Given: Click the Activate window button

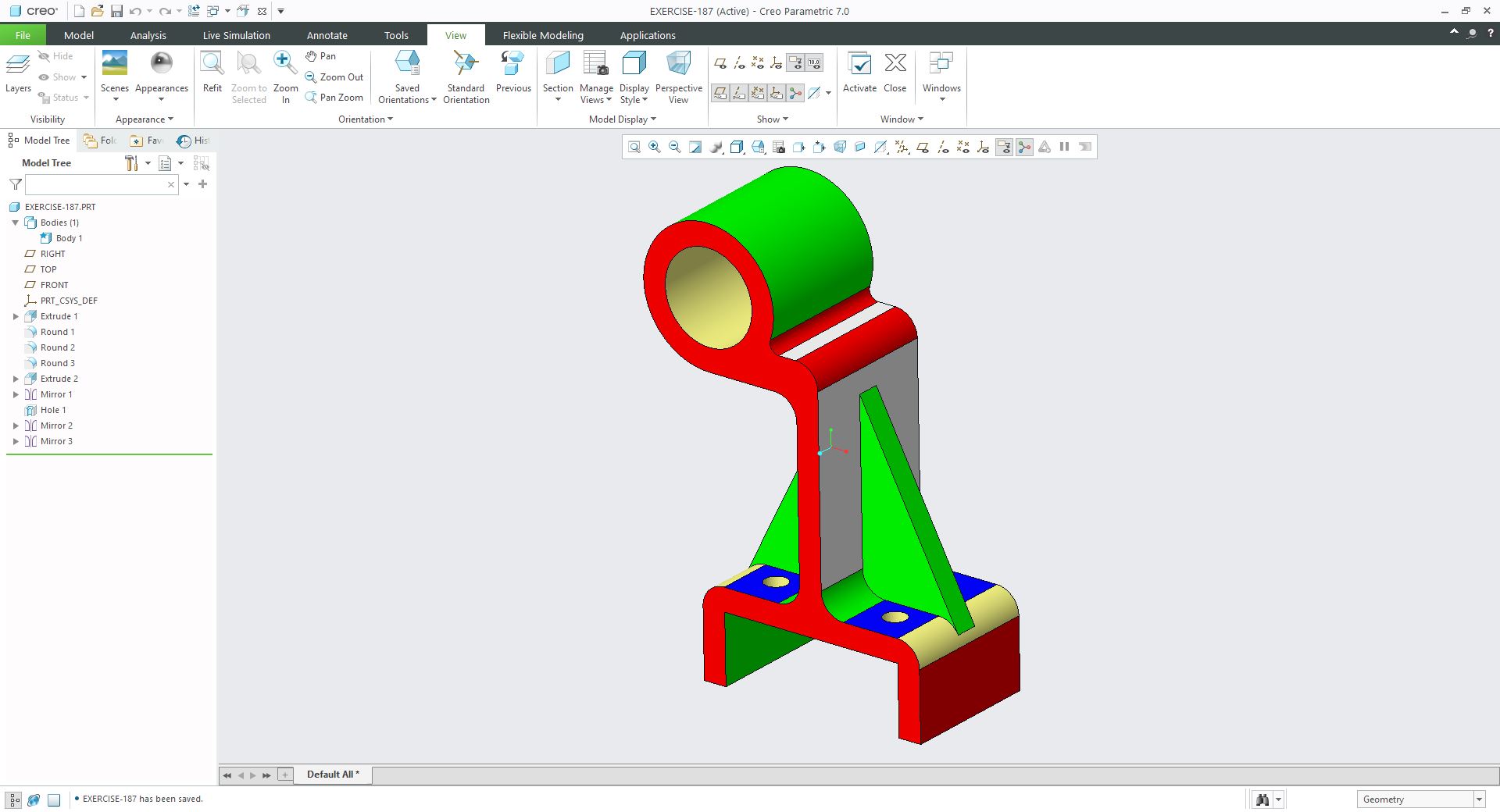Looking at the screenshot, I should pos(859,72).
